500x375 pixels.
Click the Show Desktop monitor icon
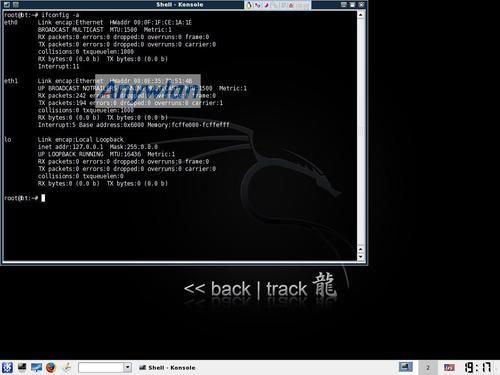click(36, 367)
